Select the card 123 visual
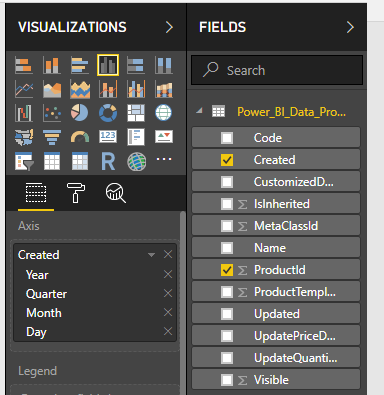 pos(108,137)
